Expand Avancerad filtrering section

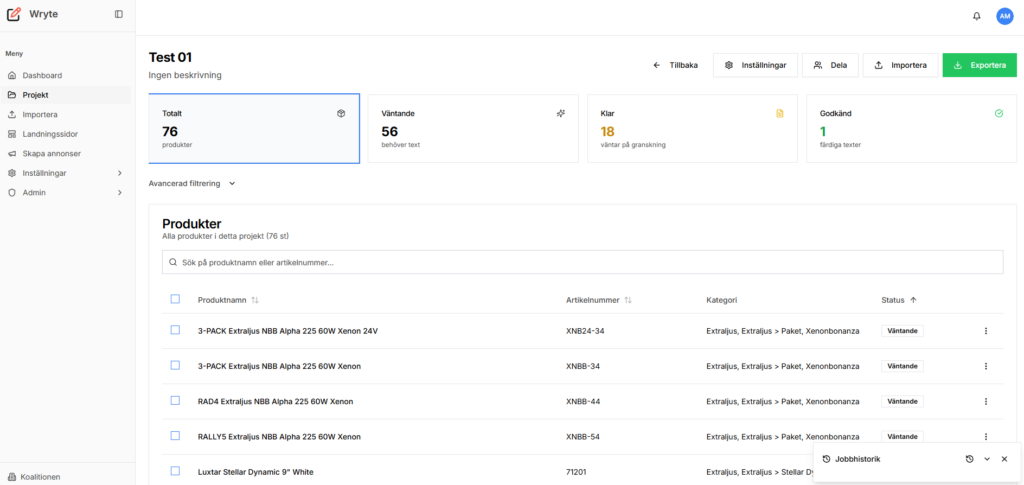tap(192, 184)
